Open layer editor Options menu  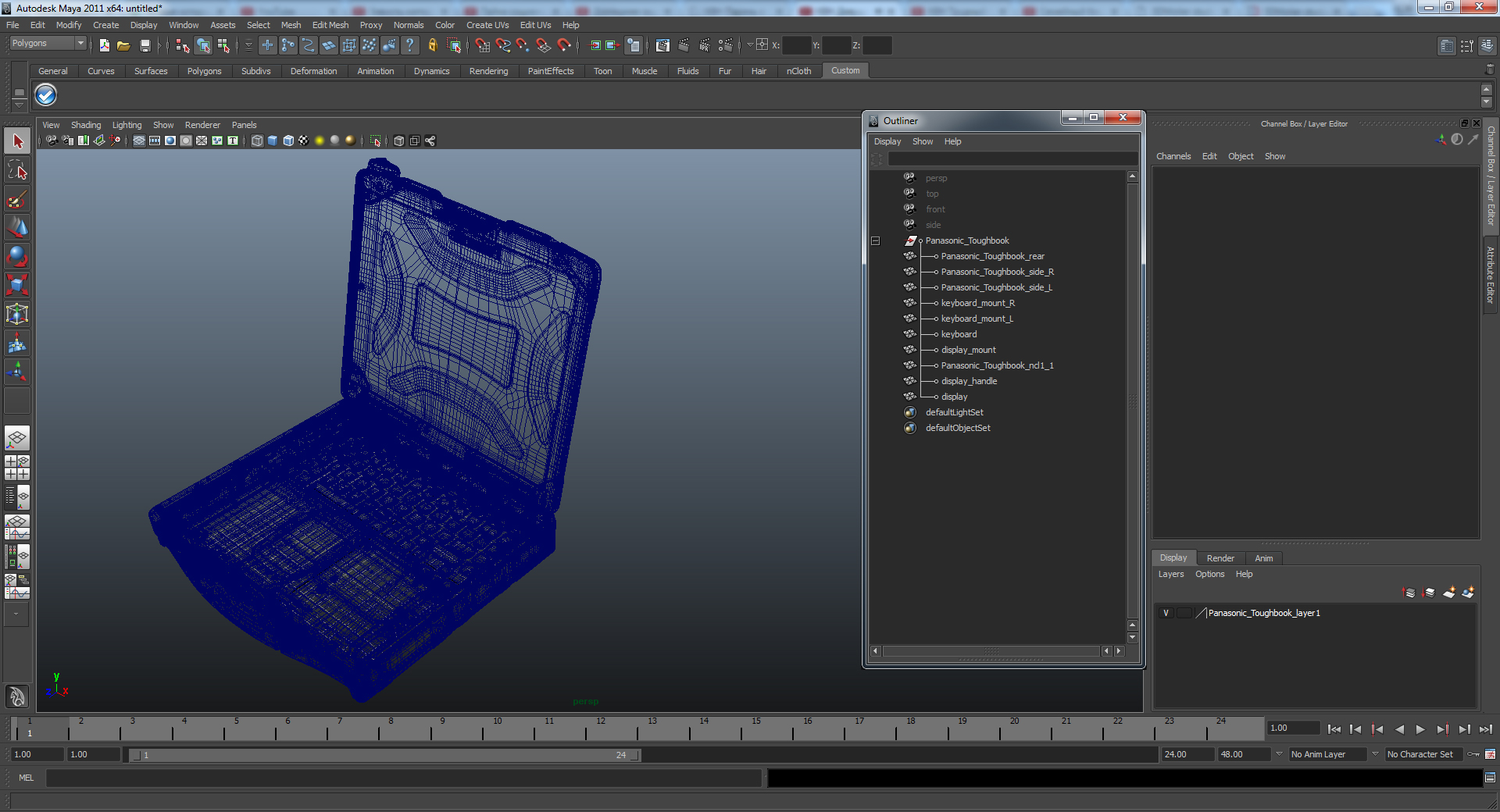coord(1209,574)
